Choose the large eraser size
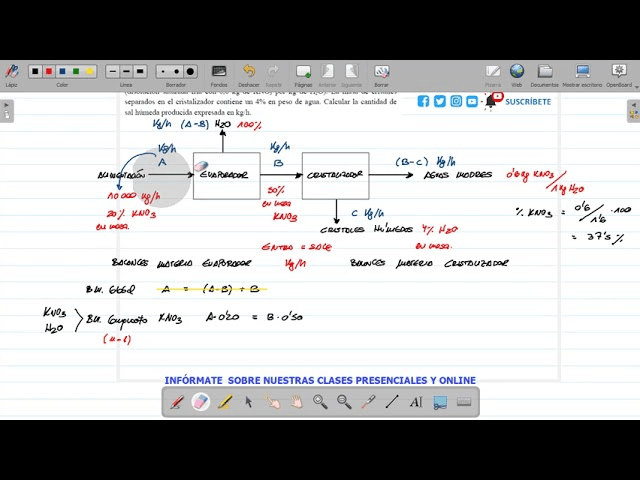The image size is (640, 480). (190, 71)
